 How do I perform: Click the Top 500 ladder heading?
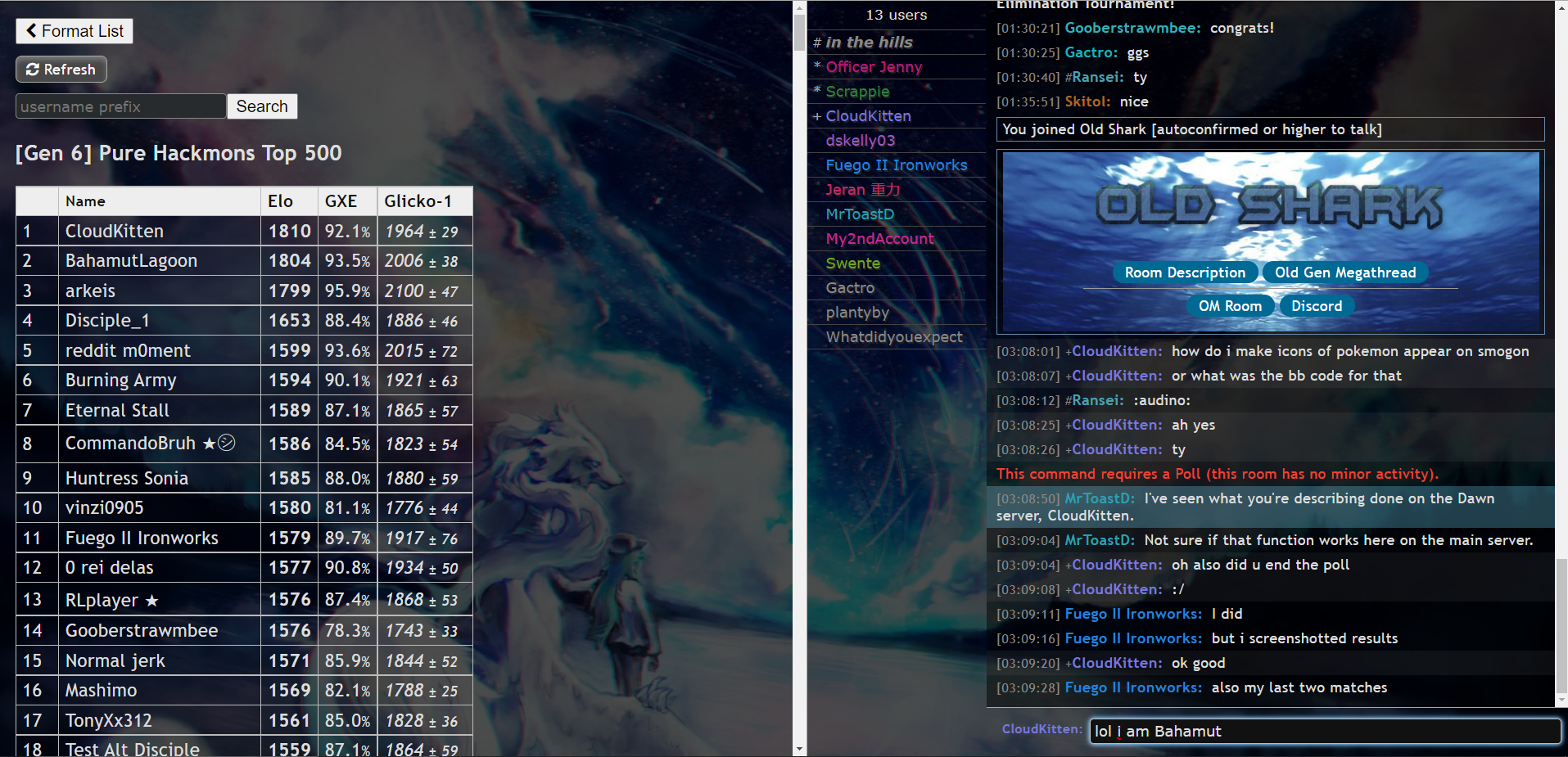point(178,153)
